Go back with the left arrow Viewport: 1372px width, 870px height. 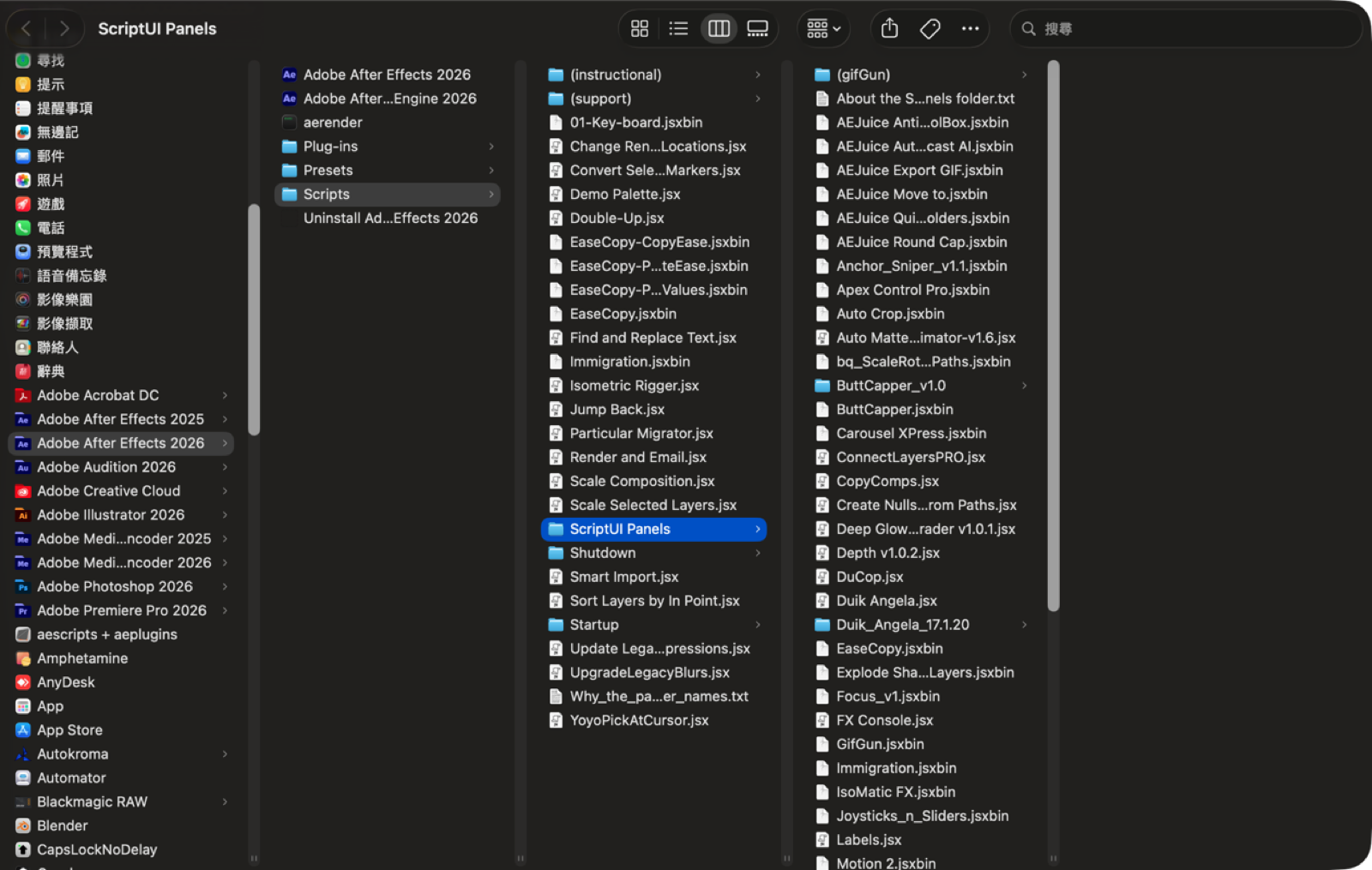26,29
